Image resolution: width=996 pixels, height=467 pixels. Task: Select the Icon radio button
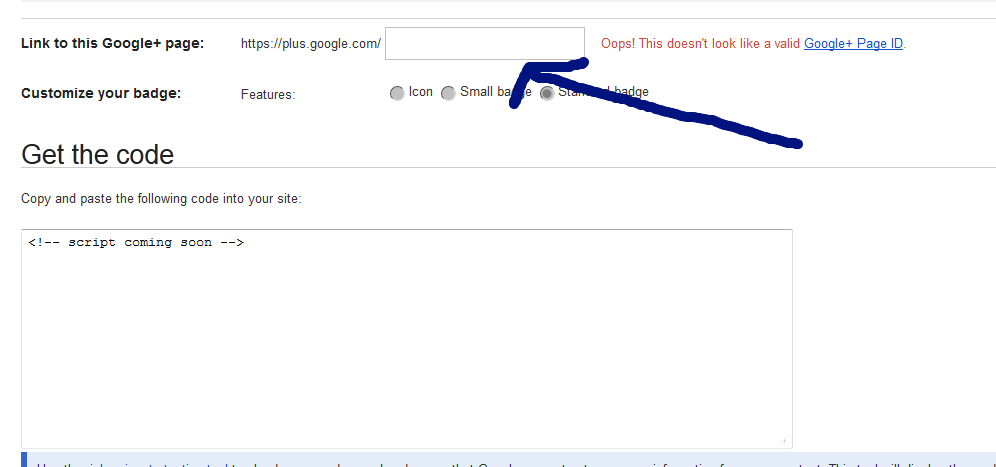tap(397, 93)
